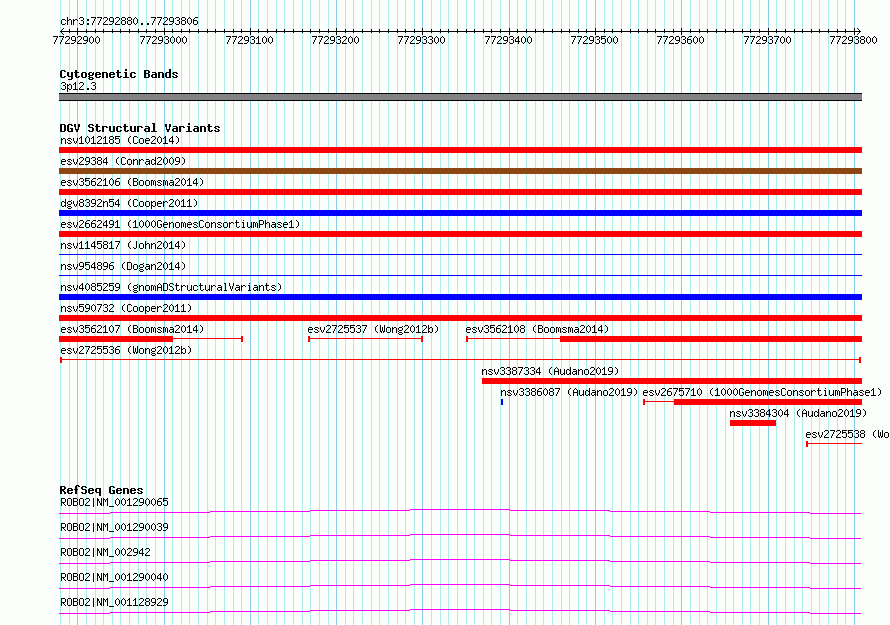Click ruler position 77292900
The width and height of the screenshot is (890, 625).
click(77, 40)
